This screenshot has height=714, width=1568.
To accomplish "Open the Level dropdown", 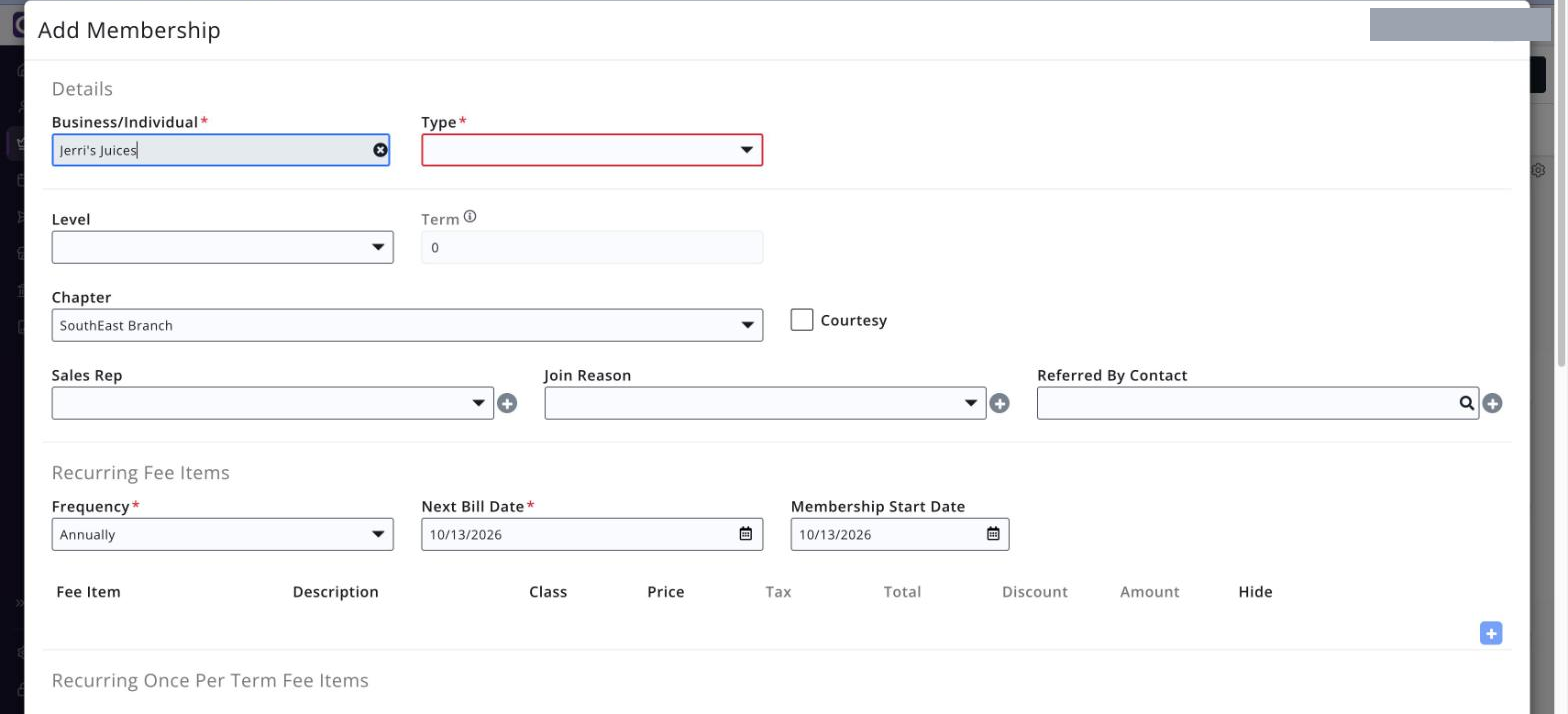I will point(222,247).
